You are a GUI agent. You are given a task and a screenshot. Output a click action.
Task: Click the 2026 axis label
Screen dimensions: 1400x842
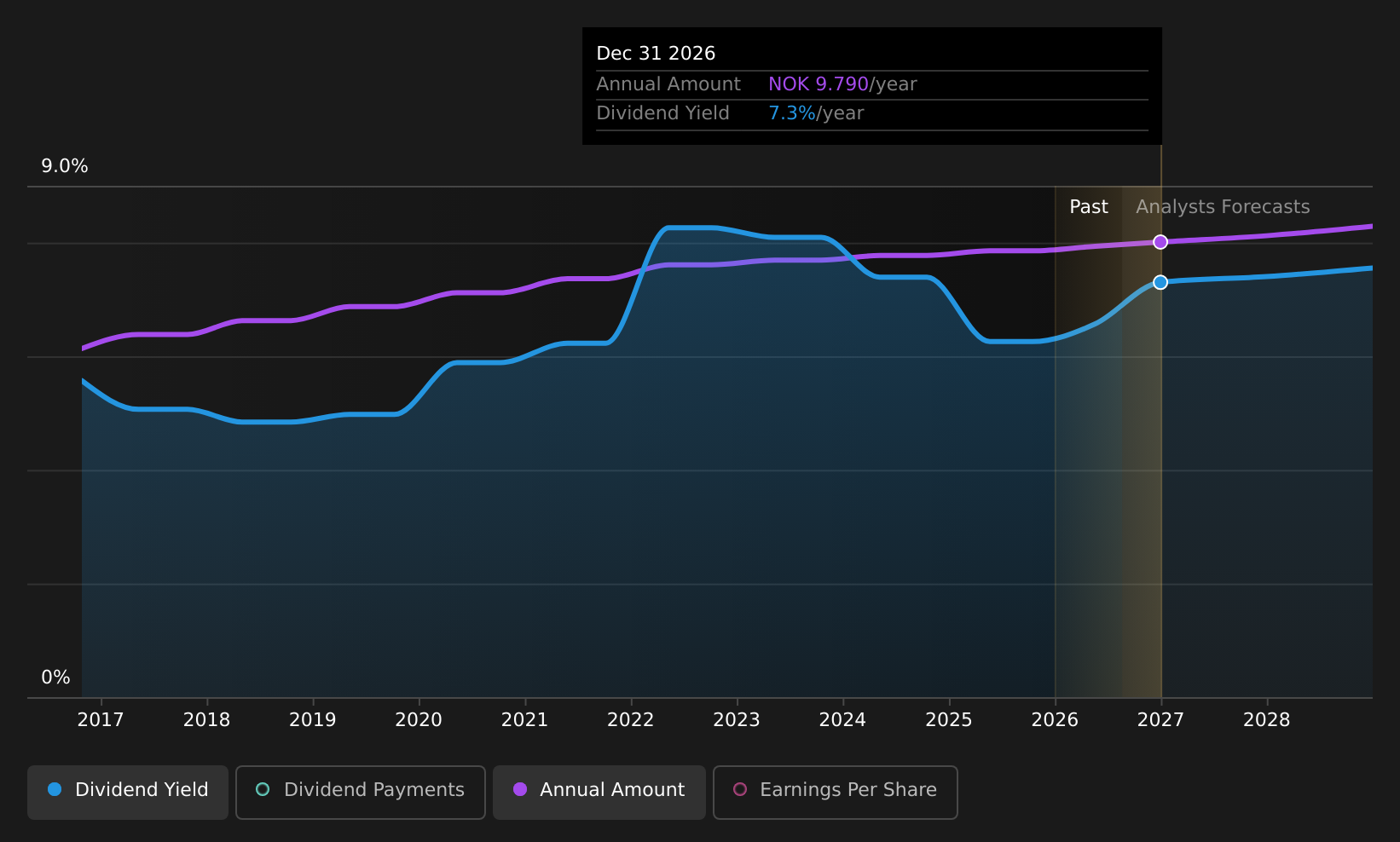tap(1056, 720)
